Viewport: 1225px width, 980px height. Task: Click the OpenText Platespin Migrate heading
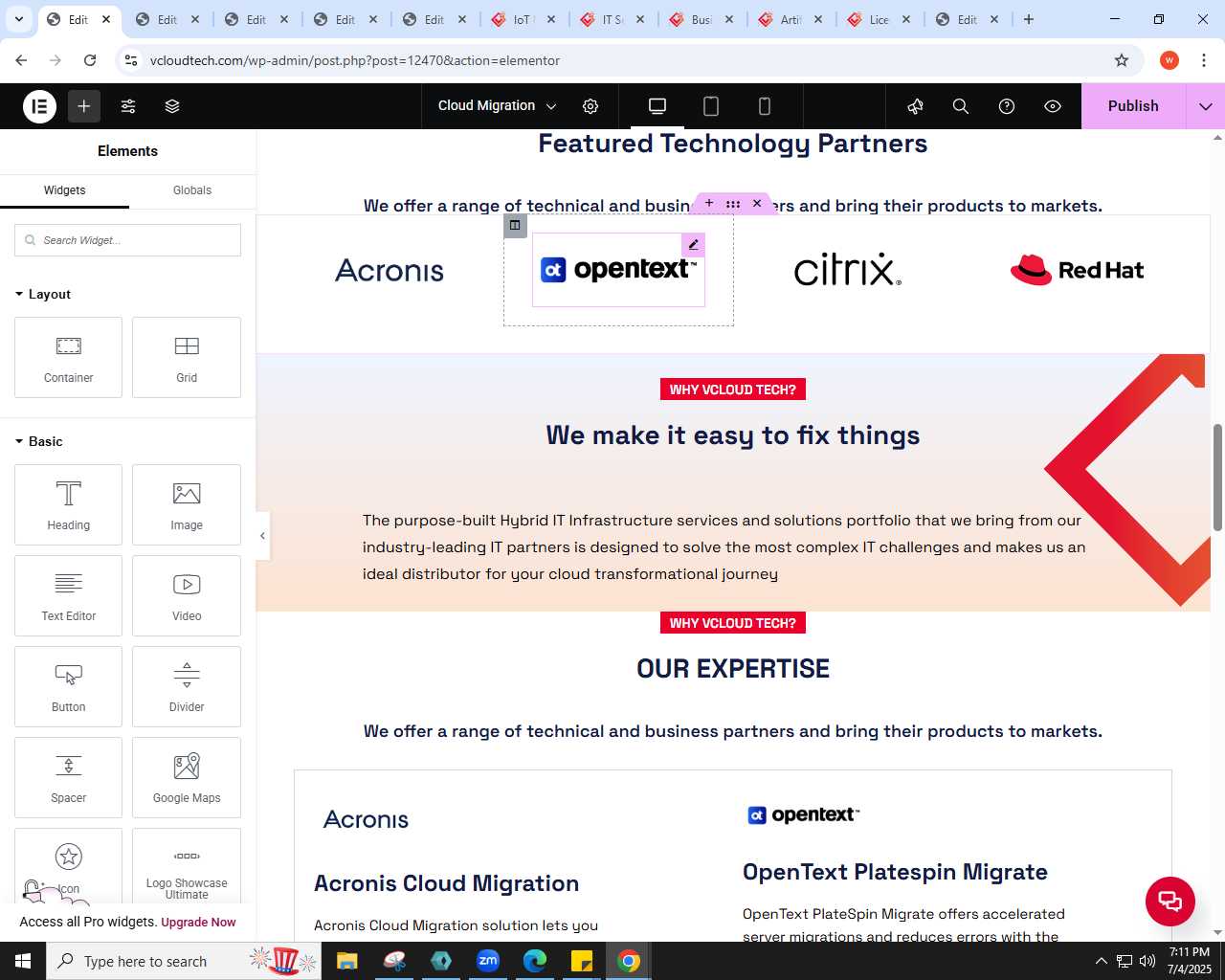click(x=895, y=872)
